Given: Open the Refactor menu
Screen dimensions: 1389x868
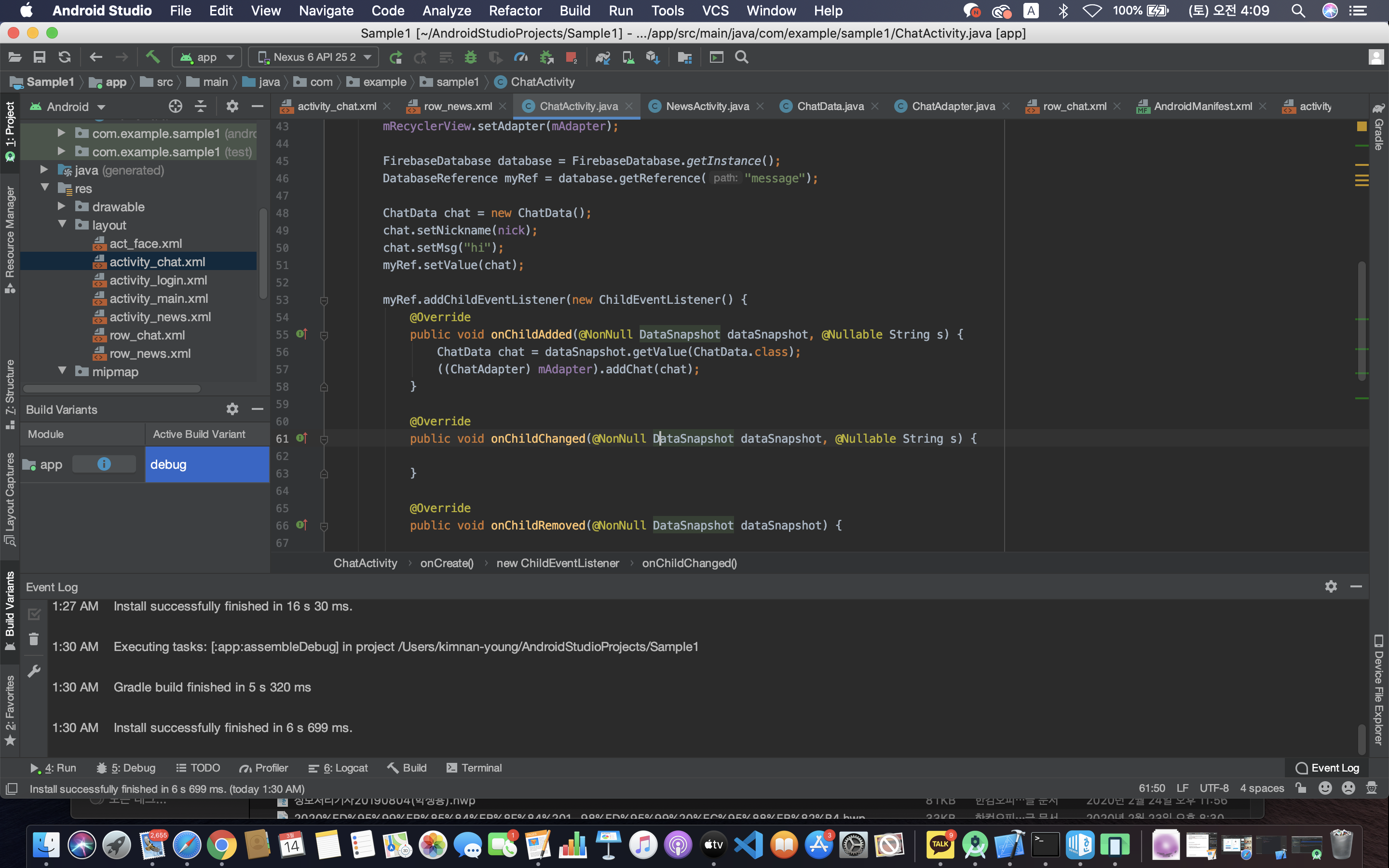Looking at the screenshot, I should pos(515,11).
